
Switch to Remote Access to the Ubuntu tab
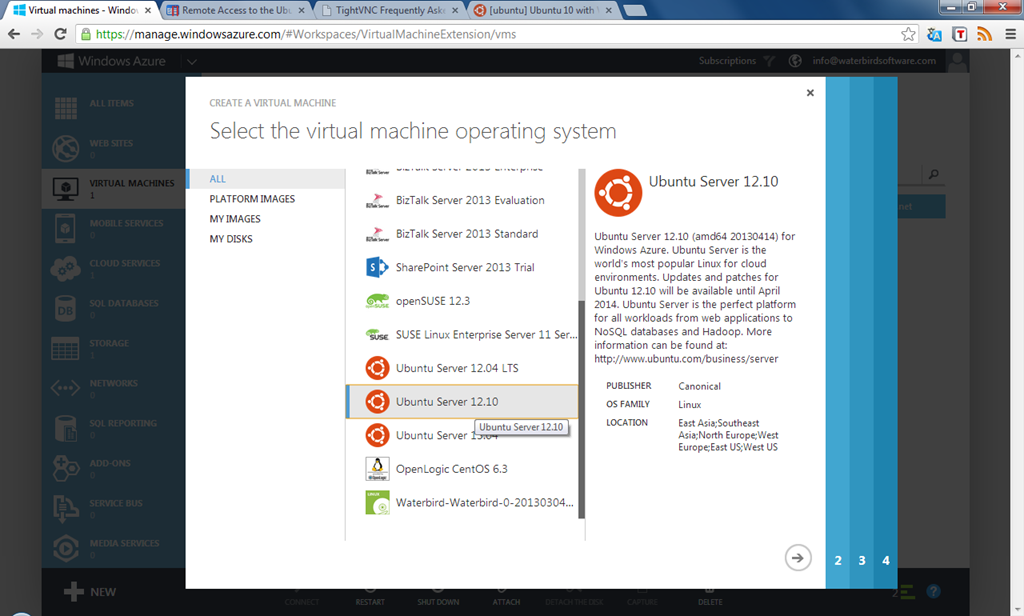[236, 10]
